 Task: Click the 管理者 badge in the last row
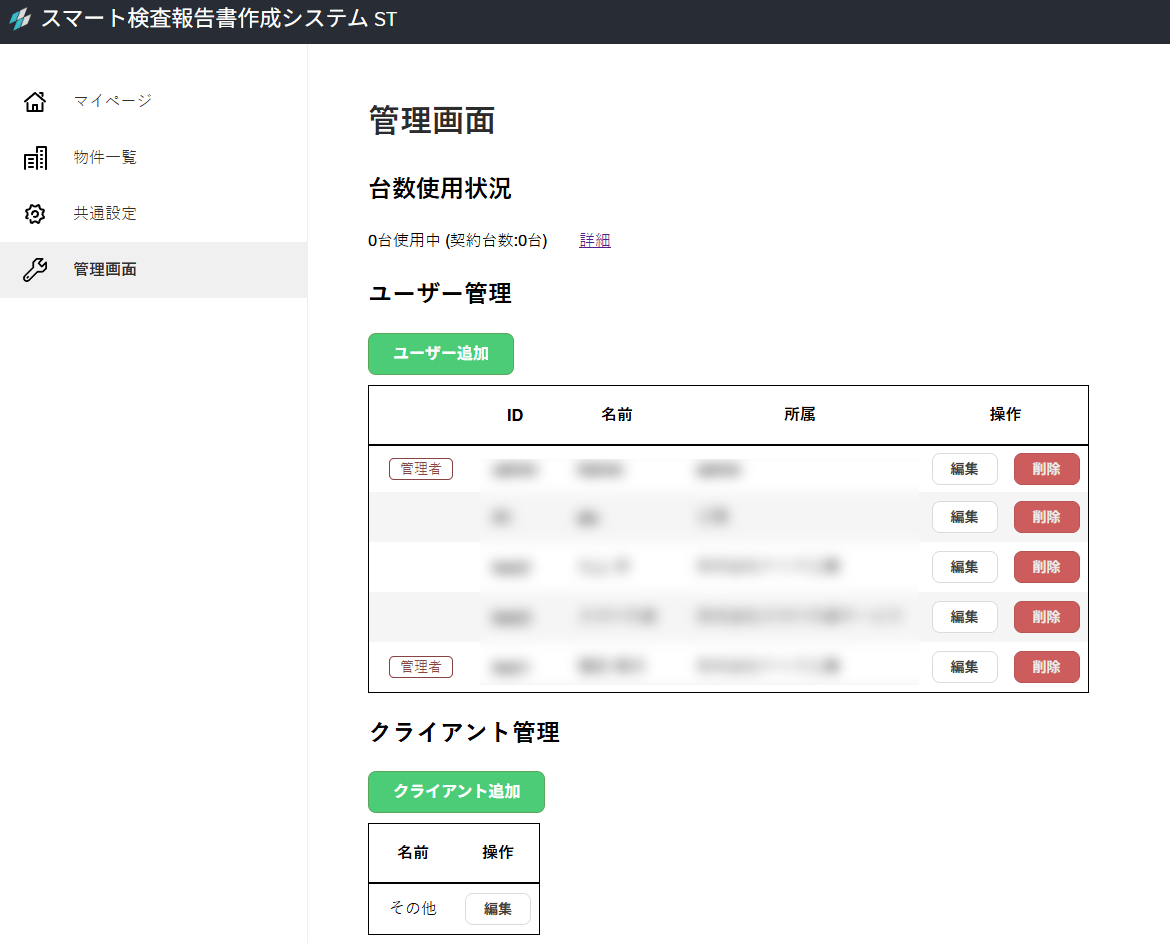pos(420,667)
